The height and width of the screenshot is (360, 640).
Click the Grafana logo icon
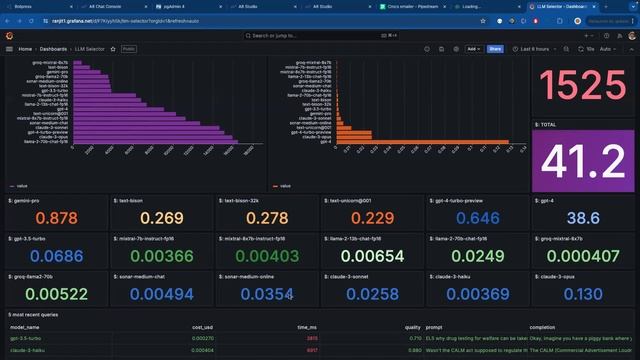[9, 36]
